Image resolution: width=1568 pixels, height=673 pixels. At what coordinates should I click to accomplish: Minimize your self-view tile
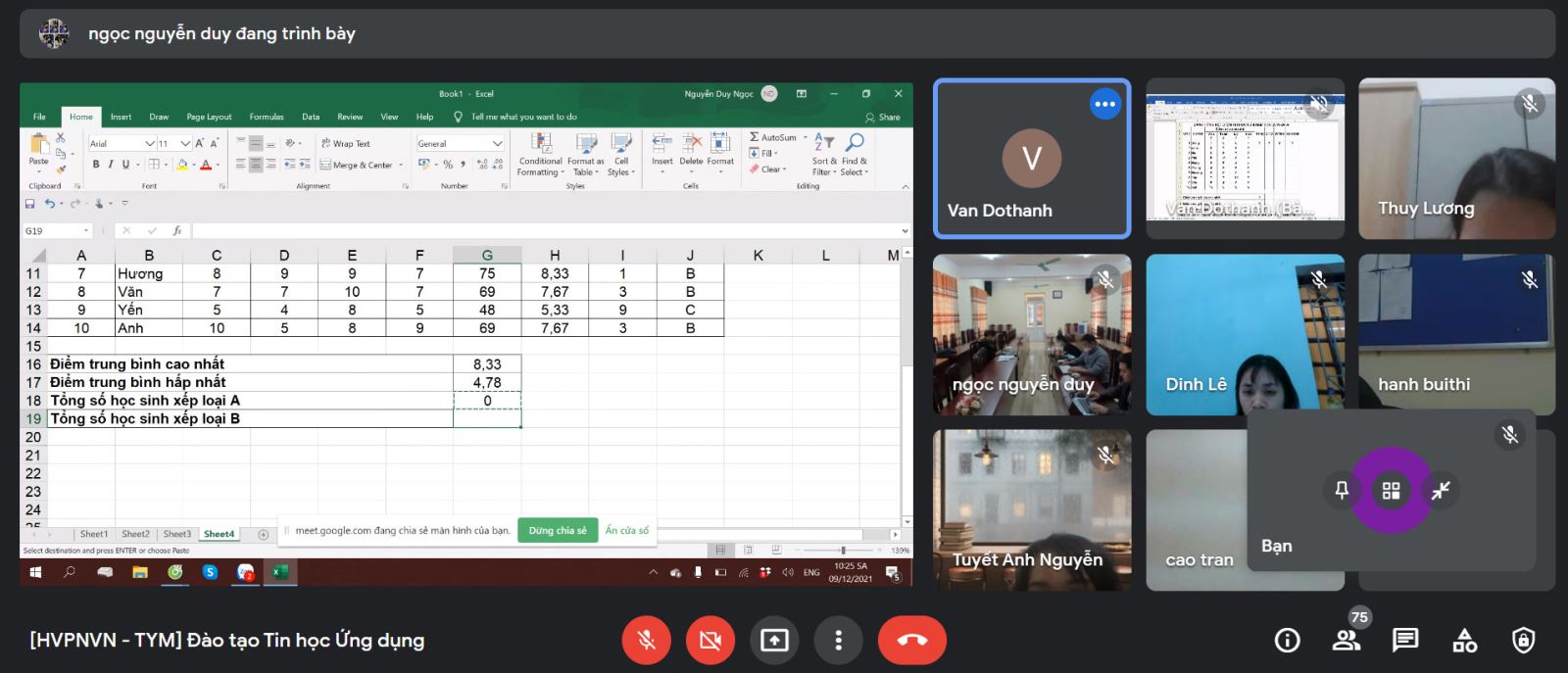(x=1441, y=491)
